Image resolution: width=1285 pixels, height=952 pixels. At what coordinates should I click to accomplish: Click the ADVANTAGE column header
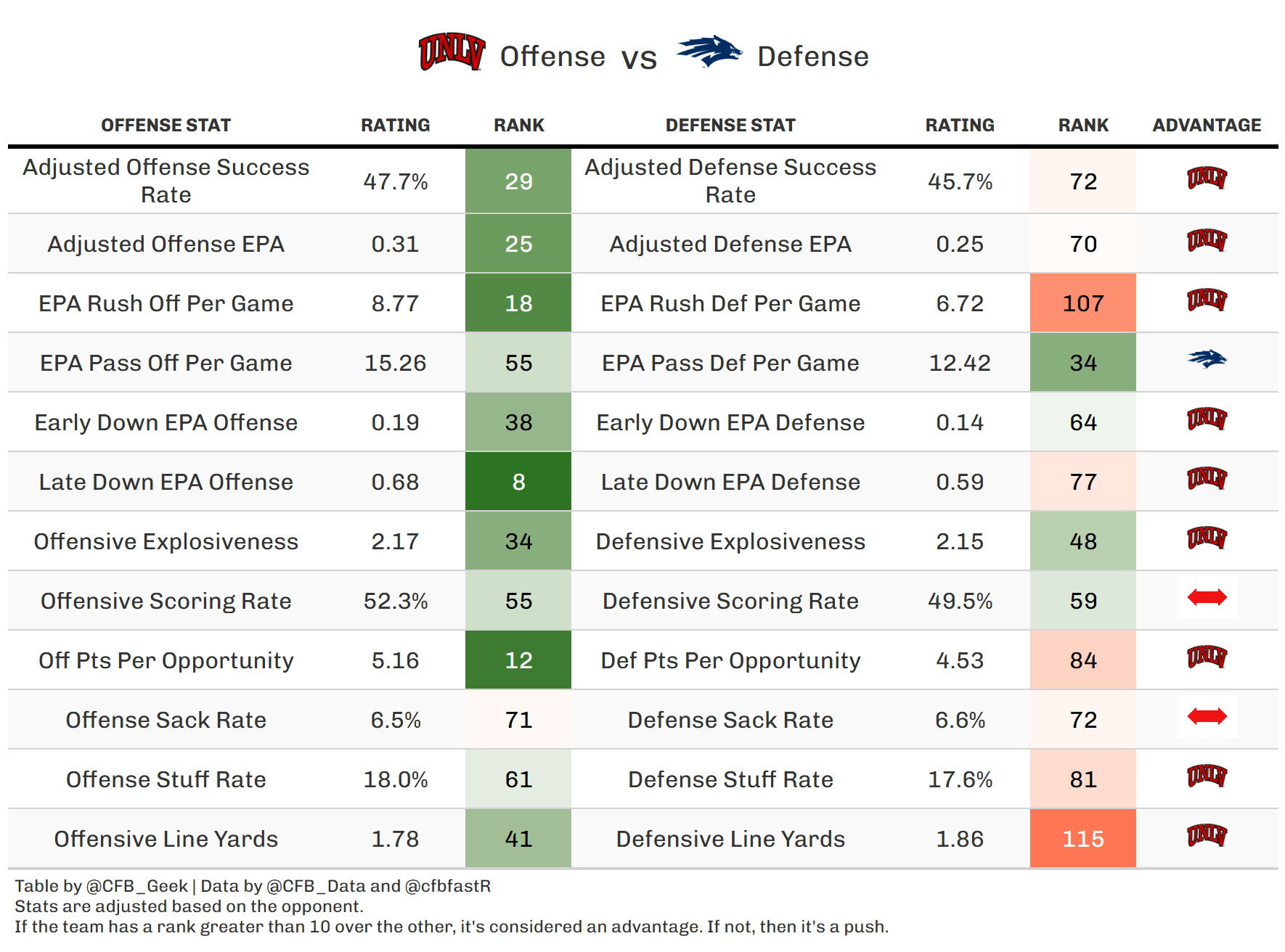click(x=1207, y=126)
